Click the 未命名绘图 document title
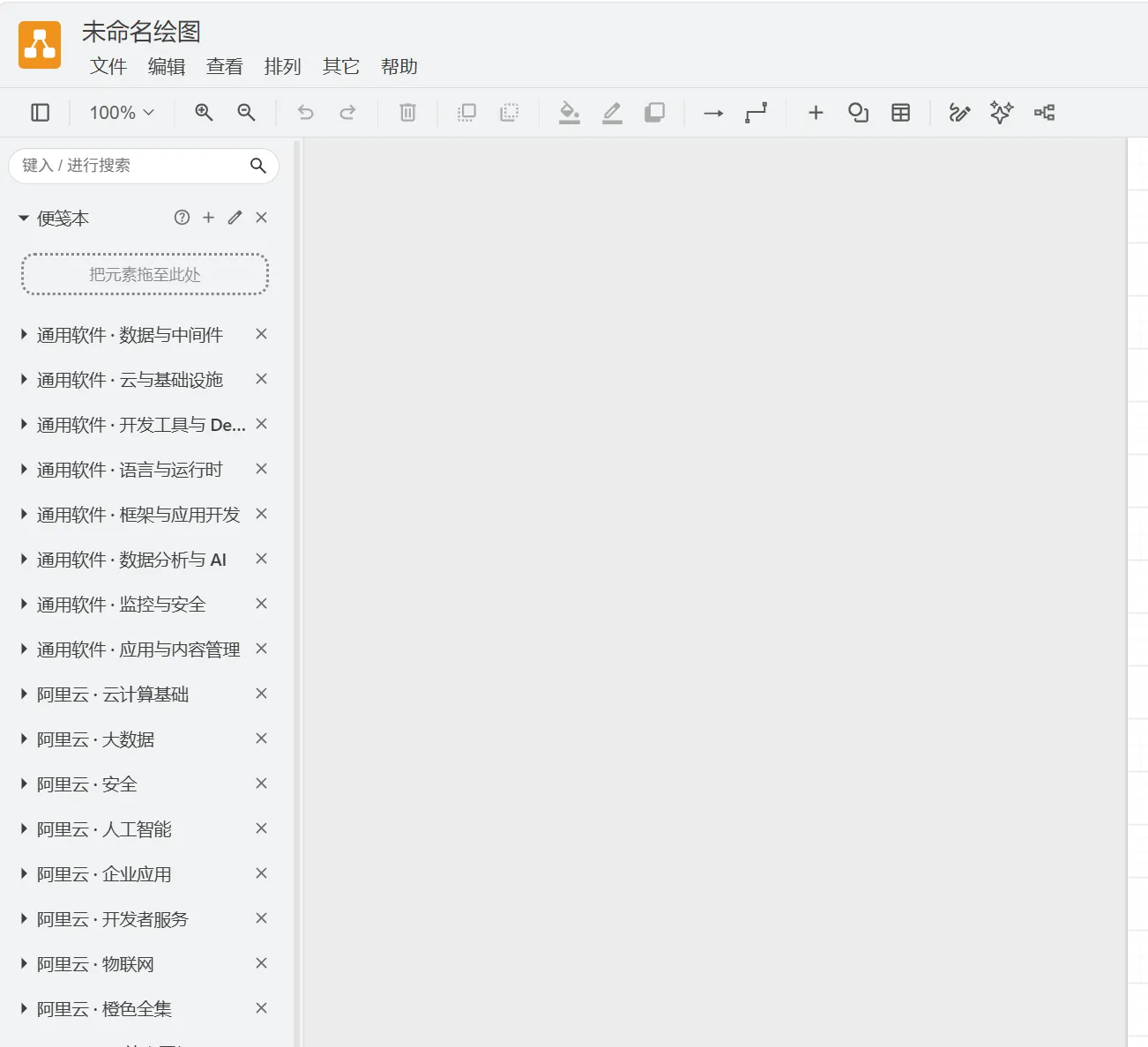 [141, 32]
